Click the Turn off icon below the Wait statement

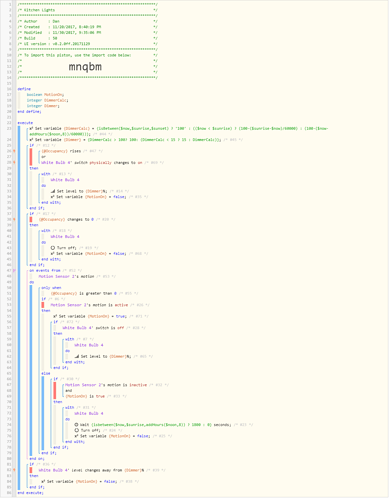pos(76,431)
